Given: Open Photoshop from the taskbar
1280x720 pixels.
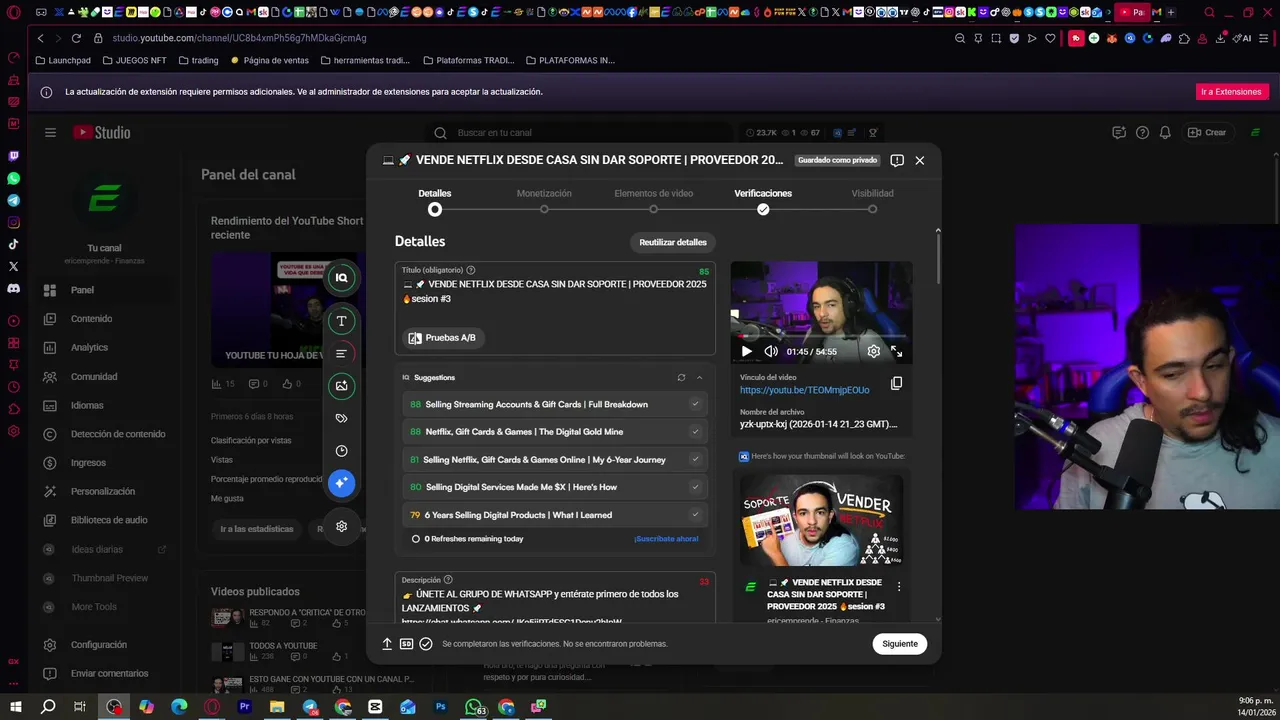Looking at the screenshot, I should coord(440,707).
